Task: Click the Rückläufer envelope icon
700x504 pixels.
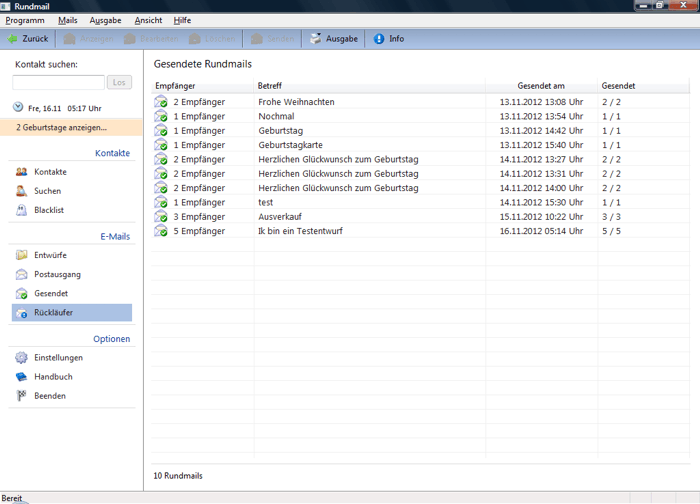Action: pyautogui.click(x=21, y=313)
